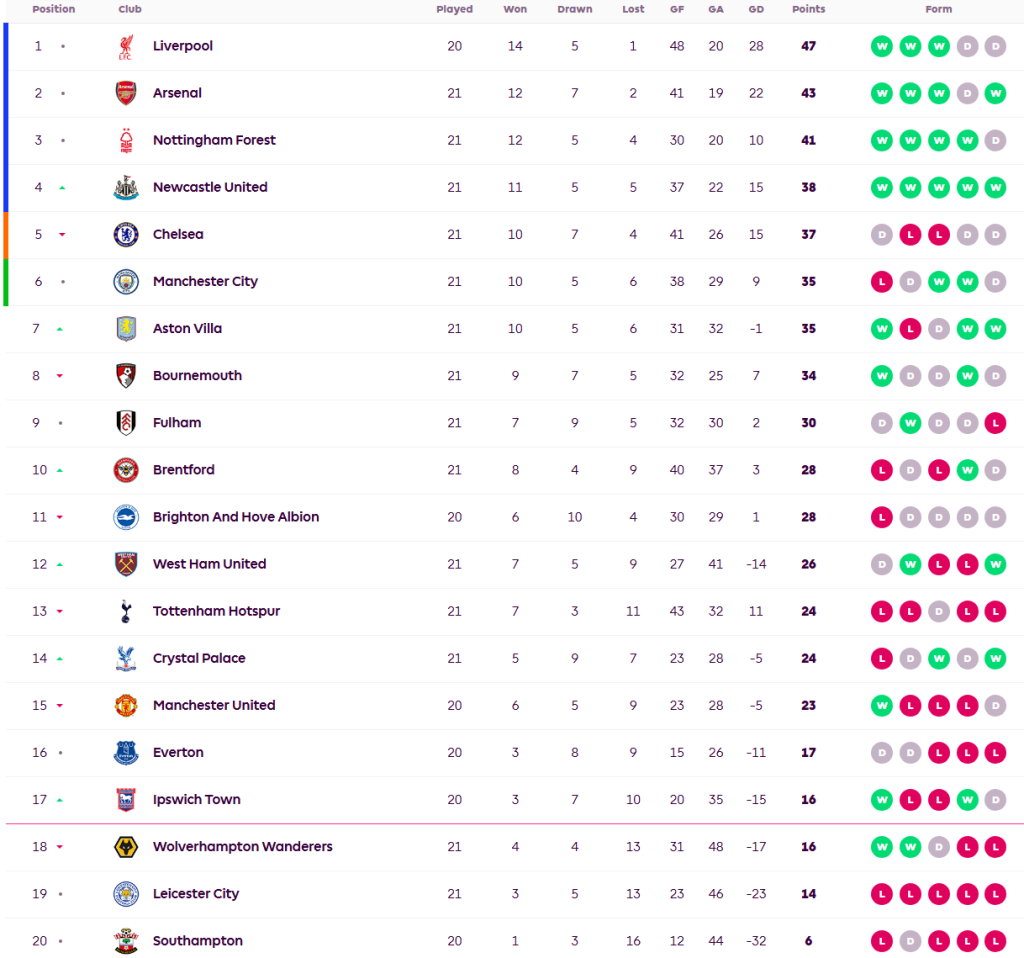Click the Everton club crest icon
The height and width of the screenshot is (958, 1024).
click(125, 752)
